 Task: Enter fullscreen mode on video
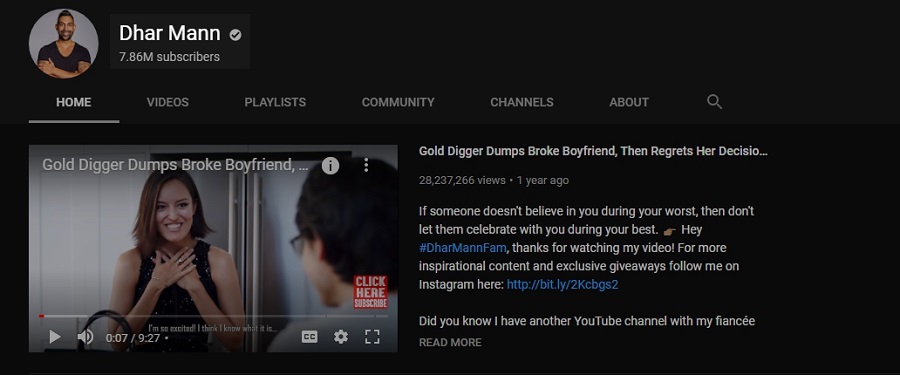pyautogui.click(x=373, y=337)
